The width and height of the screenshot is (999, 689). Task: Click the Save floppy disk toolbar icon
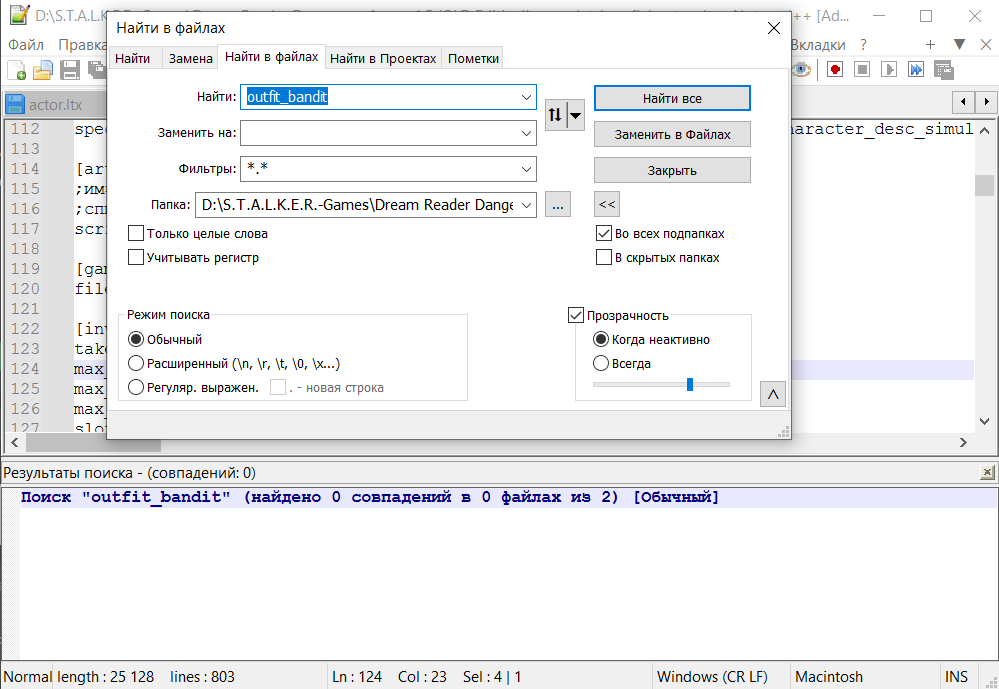(70, 70)
